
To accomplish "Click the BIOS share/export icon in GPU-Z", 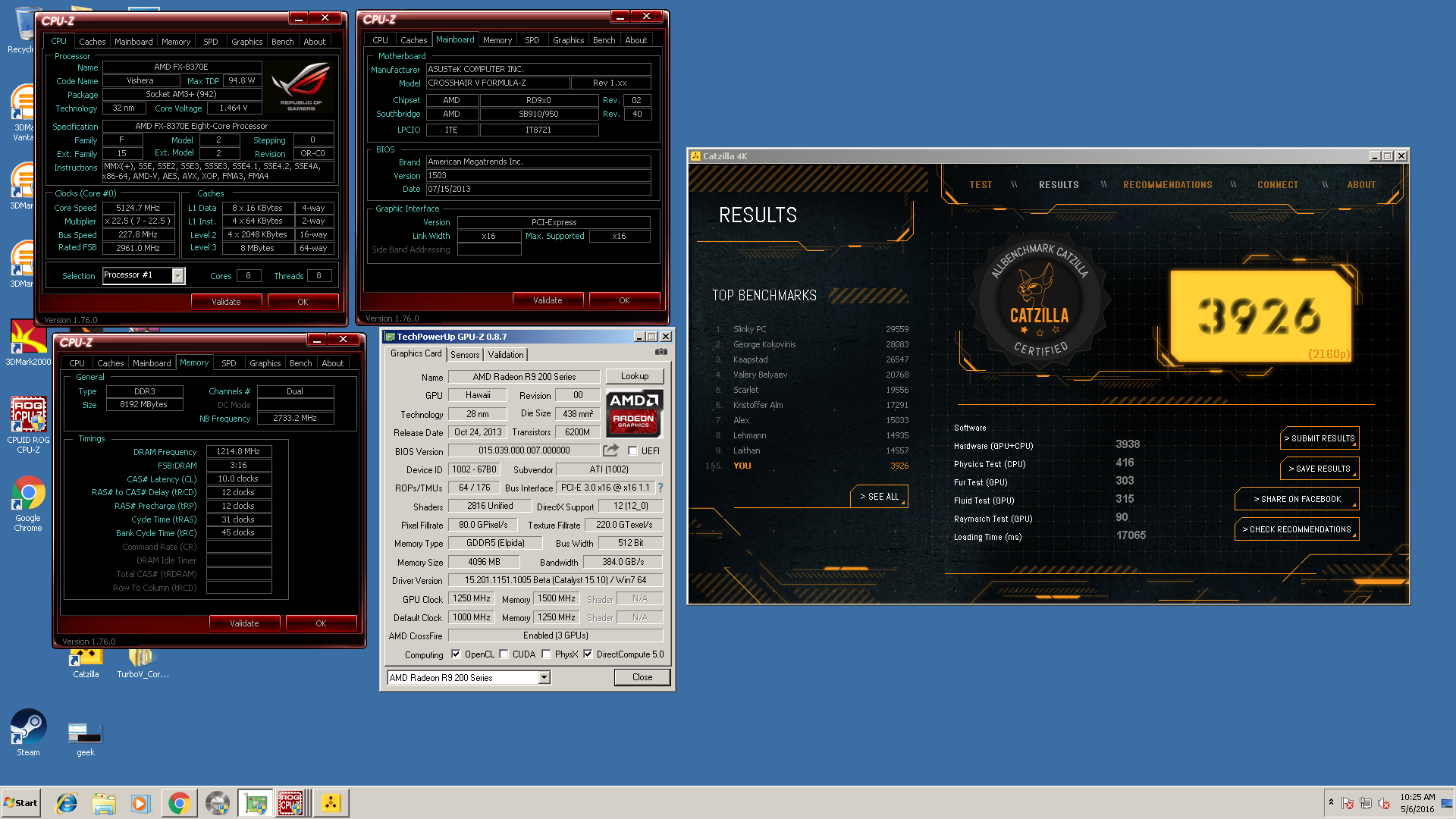I will click(610, 450).
